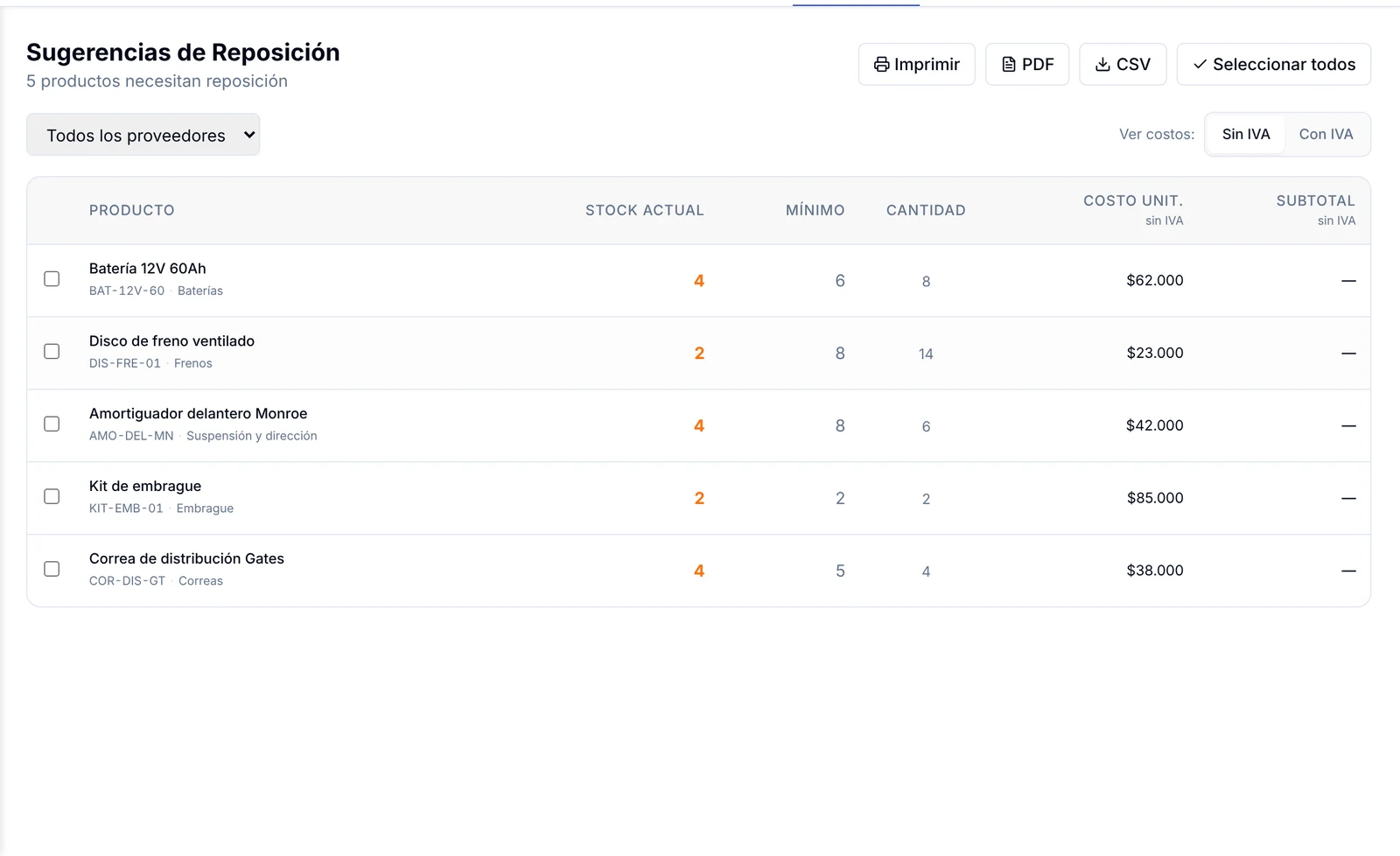Click the download icon in CSV button

pos(1102,65)
